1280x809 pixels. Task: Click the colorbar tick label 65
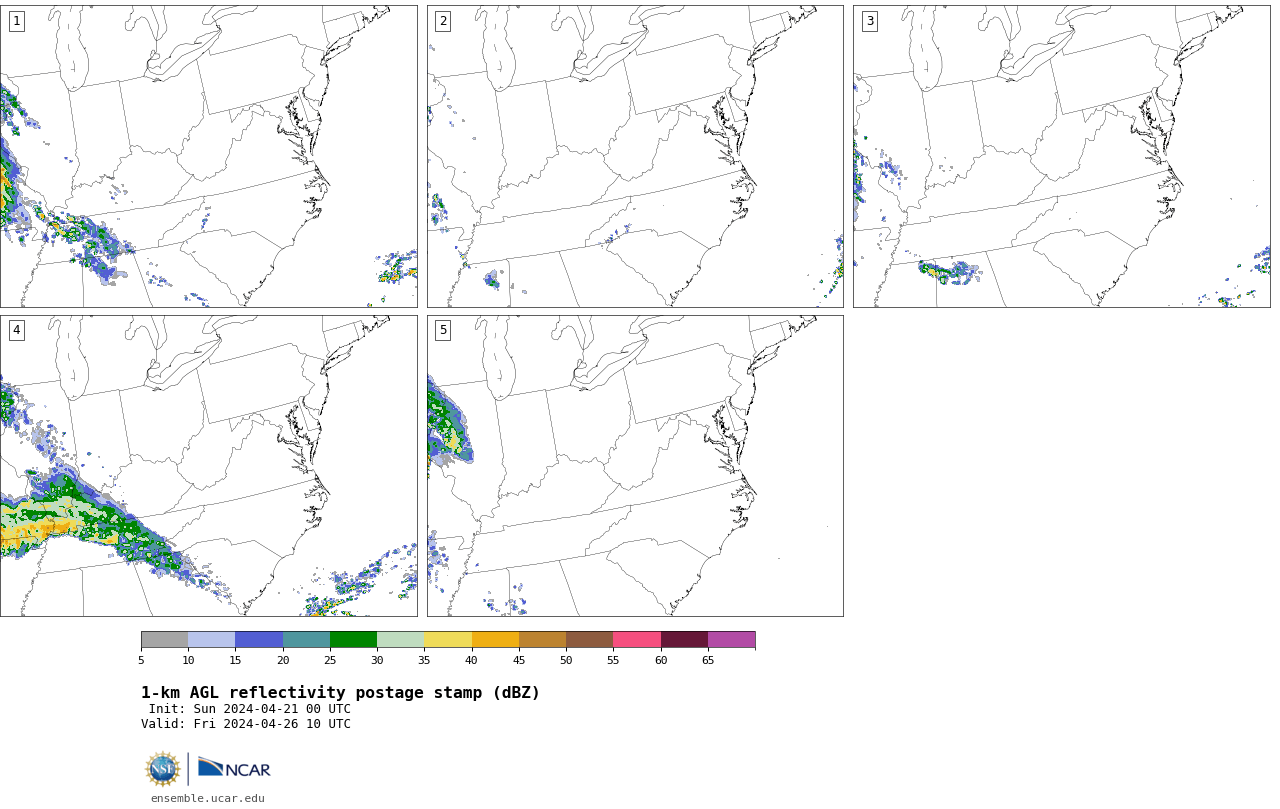[708, 660]
